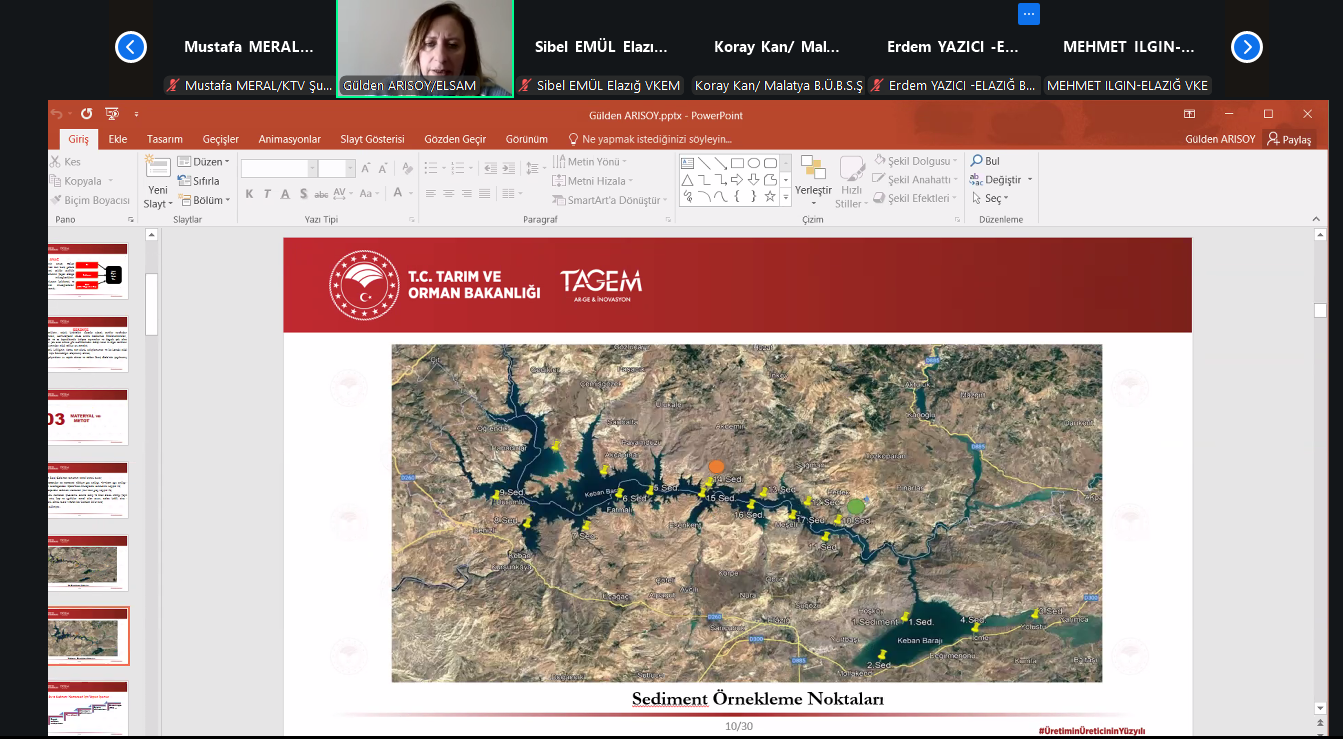Open the Düzen layout dropdown
The height and width of the screenshot is (739, 1343).
(x=203, y=162)
